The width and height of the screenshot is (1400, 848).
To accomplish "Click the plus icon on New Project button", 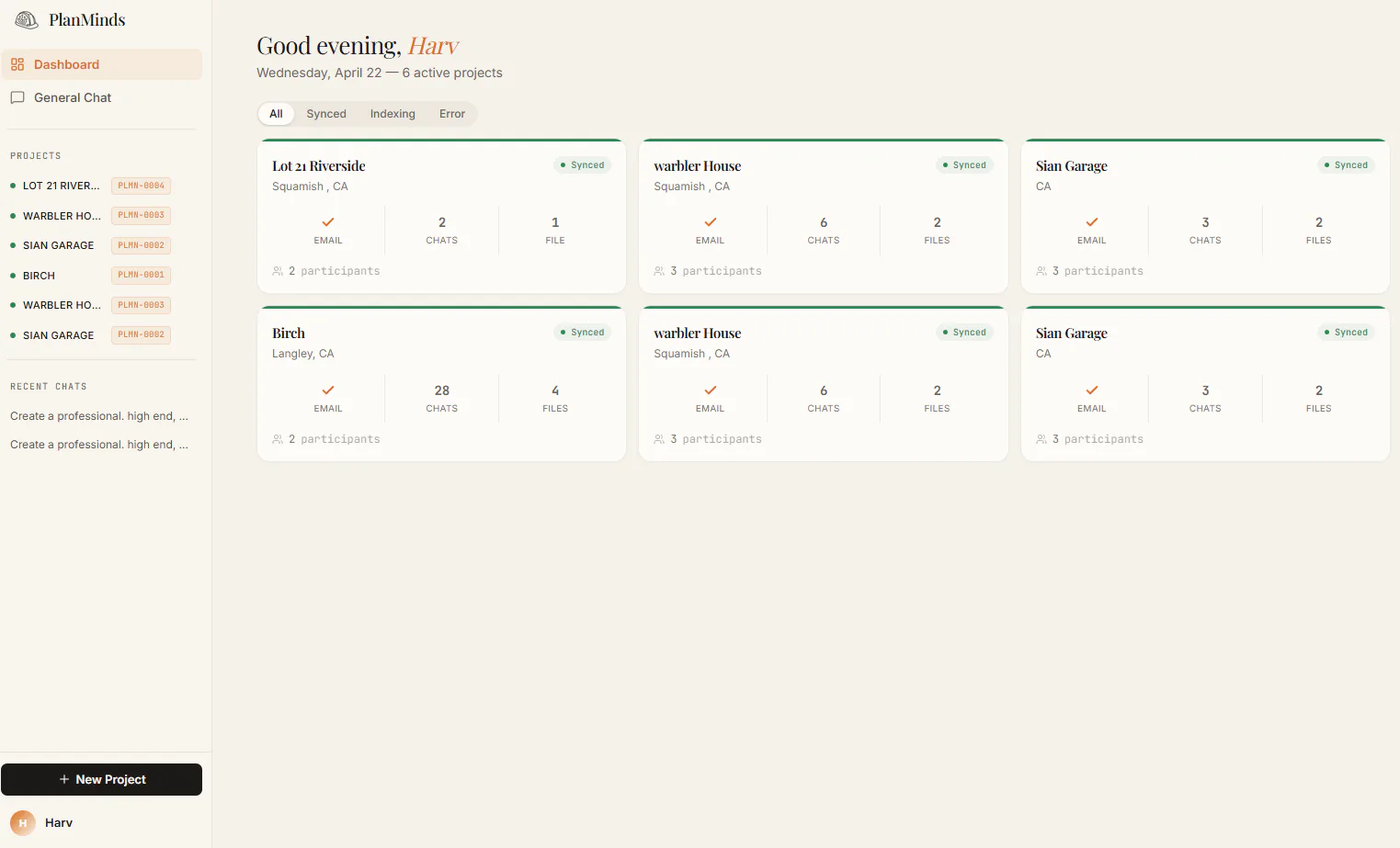I will [64, 779].
